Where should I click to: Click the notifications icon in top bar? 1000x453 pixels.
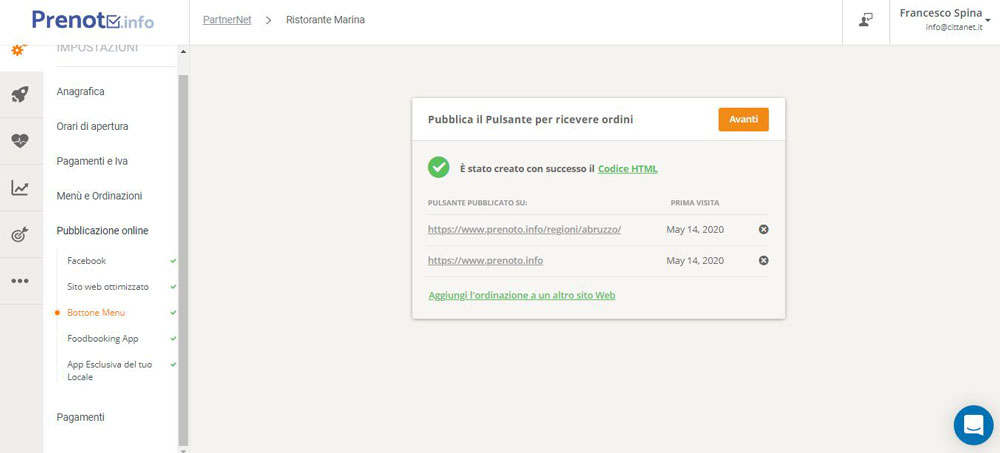point(866,20)
